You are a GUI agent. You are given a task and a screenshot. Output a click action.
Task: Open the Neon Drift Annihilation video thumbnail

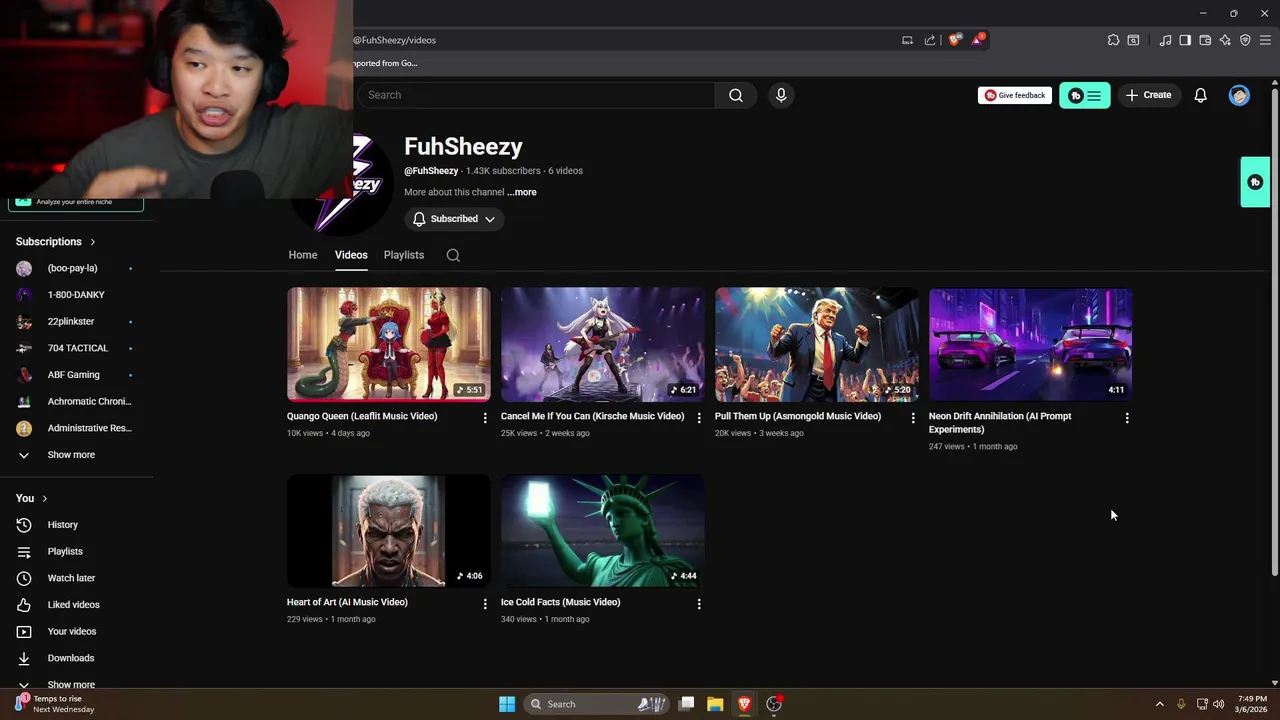pos(1030,344)
